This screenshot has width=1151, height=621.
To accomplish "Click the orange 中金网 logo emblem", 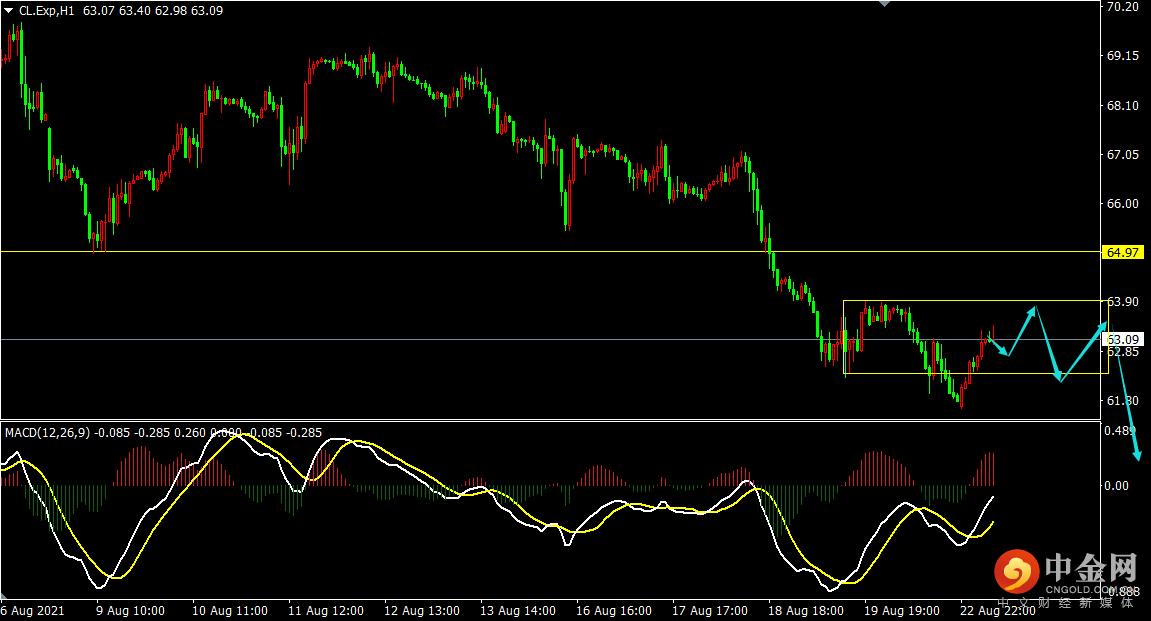I will tap(1017, 573).
